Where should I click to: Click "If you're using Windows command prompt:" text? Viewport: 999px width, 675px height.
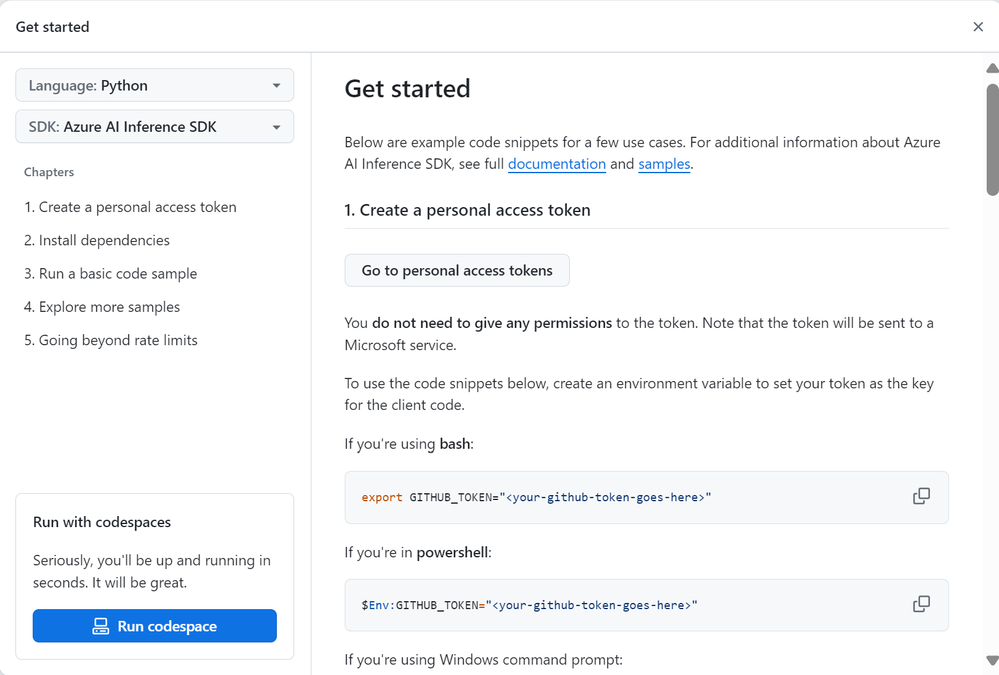pyautogui.click(x=484, y=660)
